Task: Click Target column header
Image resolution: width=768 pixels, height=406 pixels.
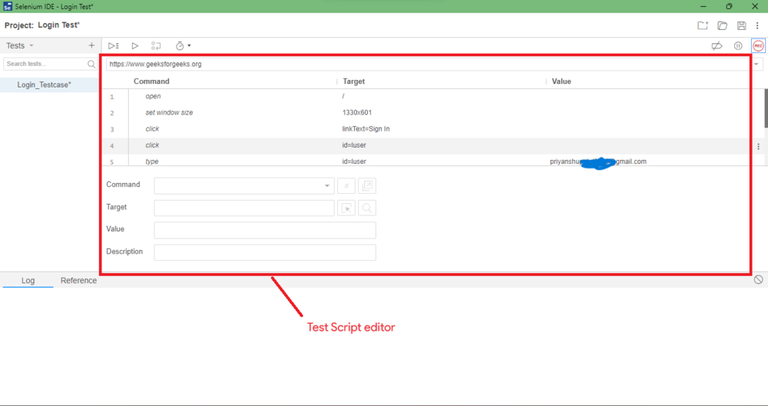Action: coord(354,81)
